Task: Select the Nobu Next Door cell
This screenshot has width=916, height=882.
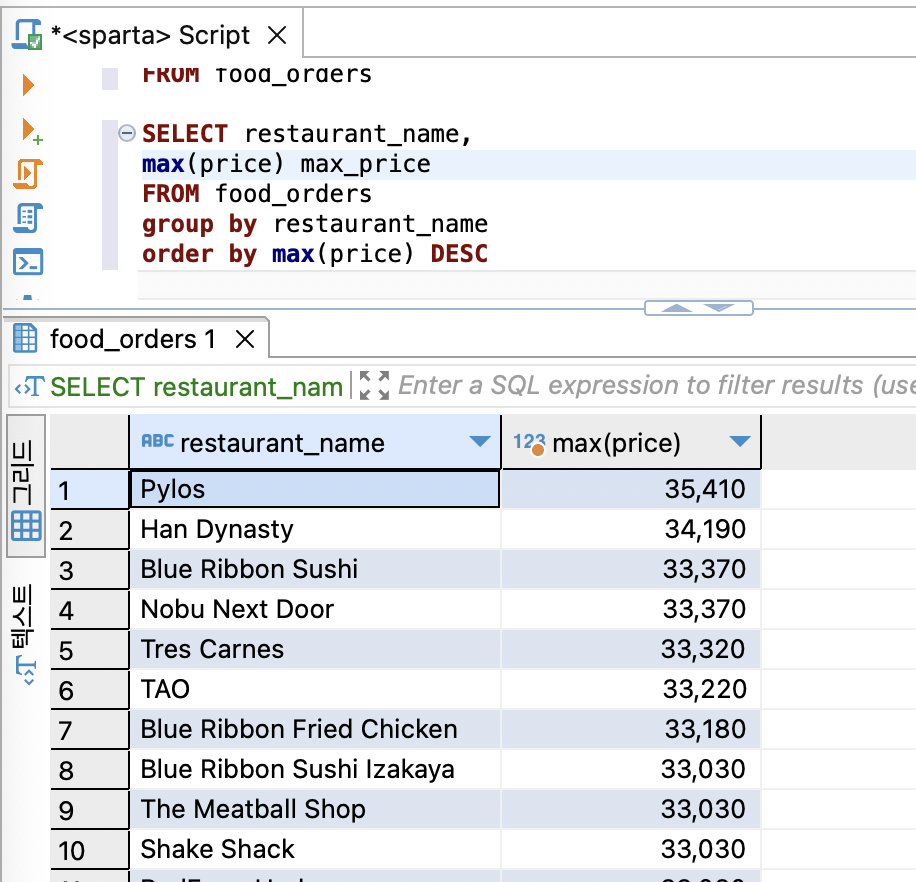Action: 314,609
